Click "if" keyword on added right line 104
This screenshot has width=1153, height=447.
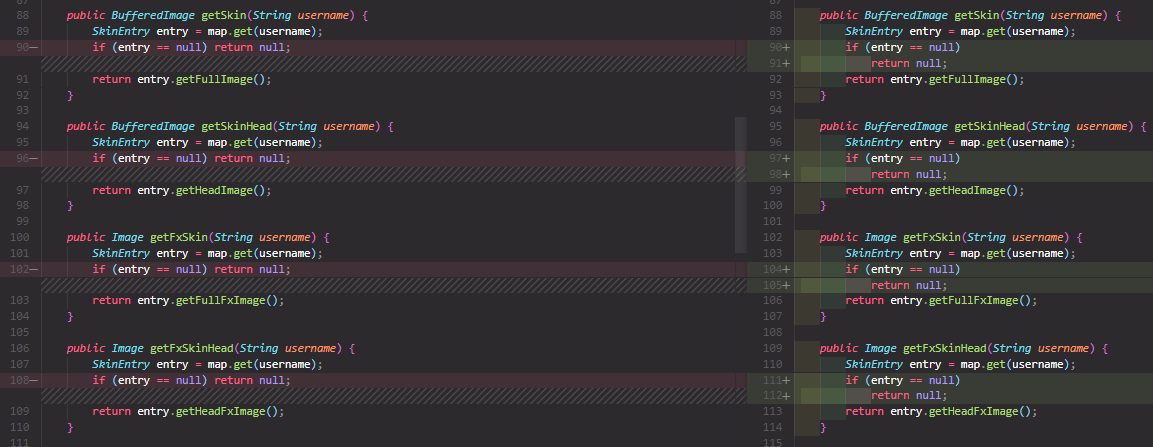[852, 269]
